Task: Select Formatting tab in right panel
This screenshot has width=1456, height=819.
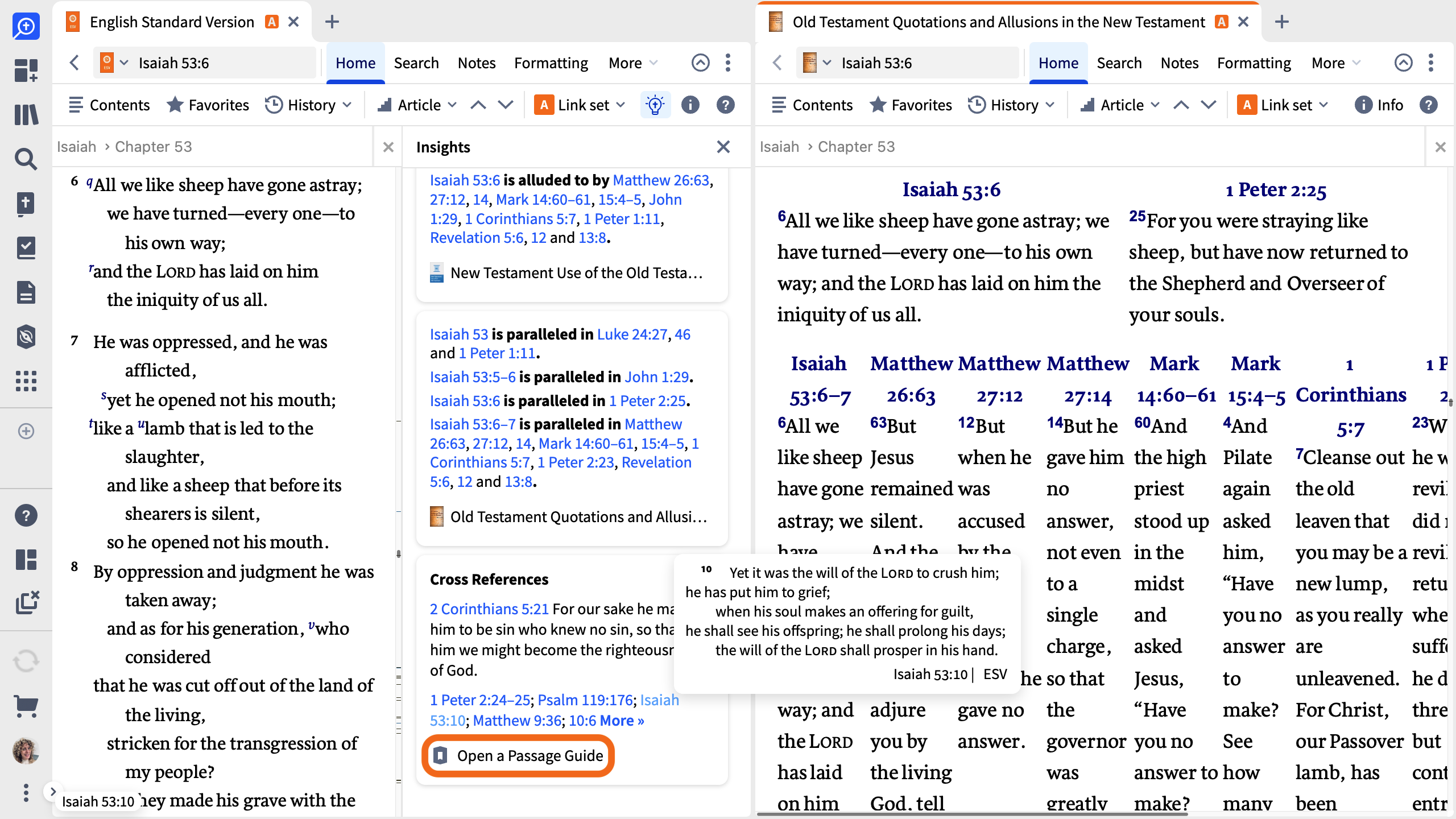Action: (1254, 63)
